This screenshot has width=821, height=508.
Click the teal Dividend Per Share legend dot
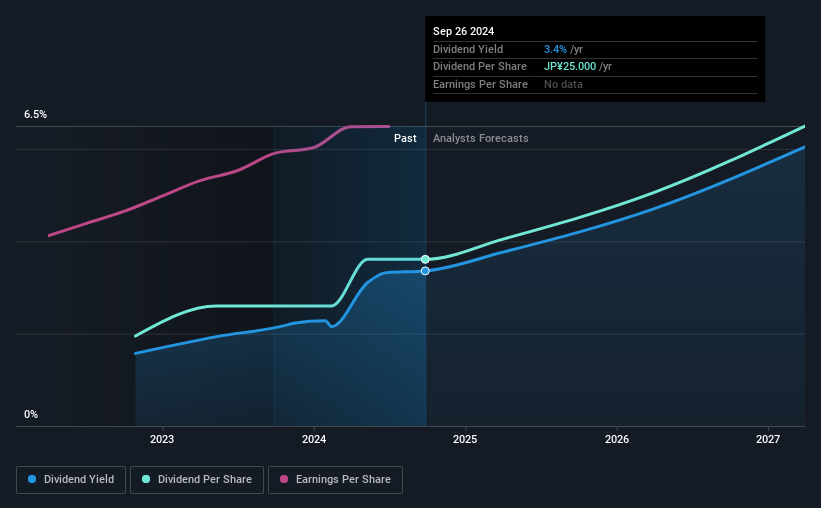[146, 479]
